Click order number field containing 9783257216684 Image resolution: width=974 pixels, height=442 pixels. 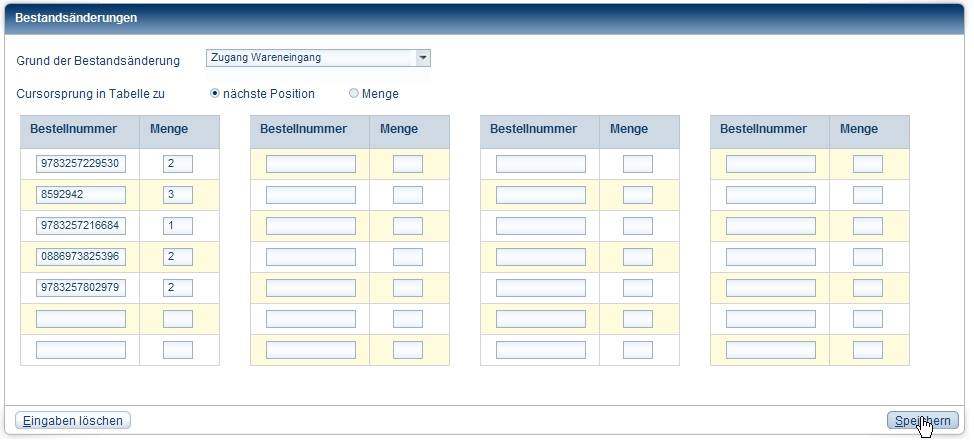81,226
